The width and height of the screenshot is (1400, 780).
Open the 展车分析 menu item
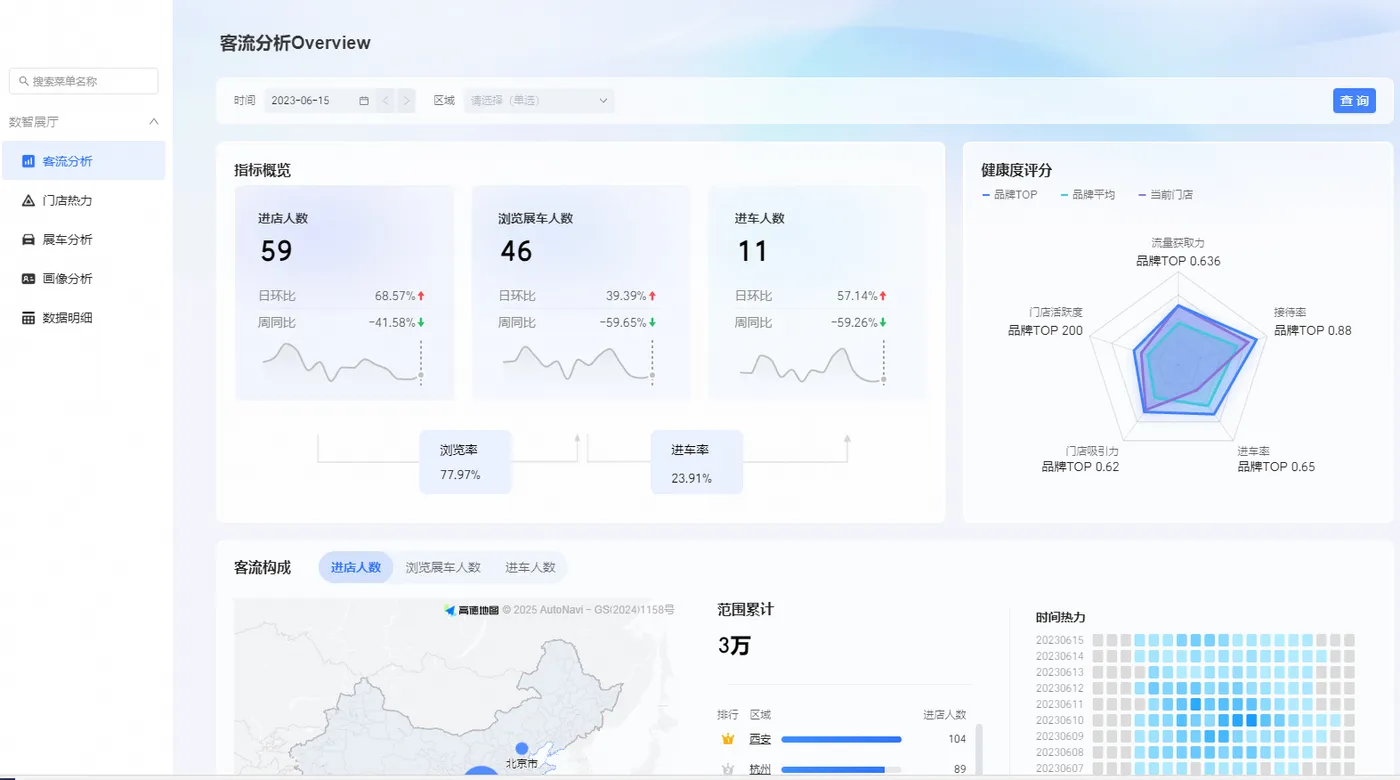pos(83,240)
